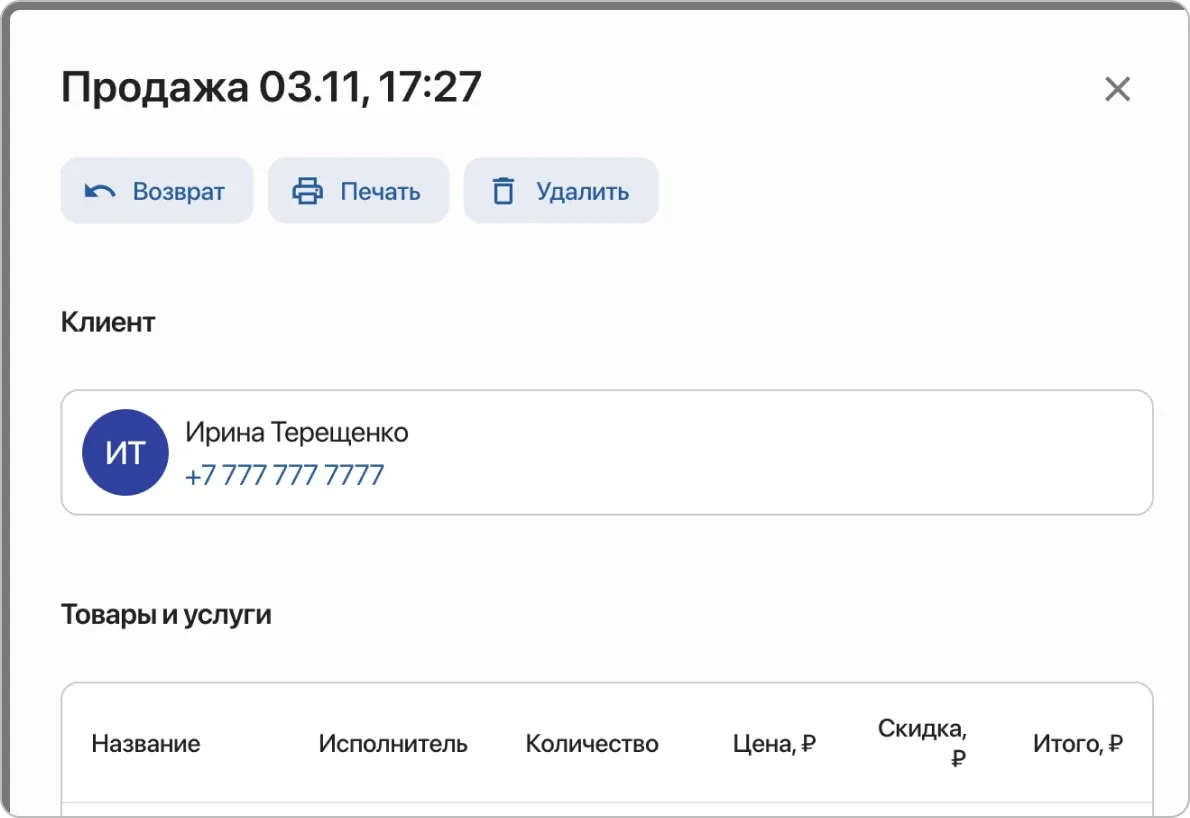This screenshot has width=1190, height=818.
Task: Open the client card for Ирина Терещенко
Action: [x=606, y=452]
